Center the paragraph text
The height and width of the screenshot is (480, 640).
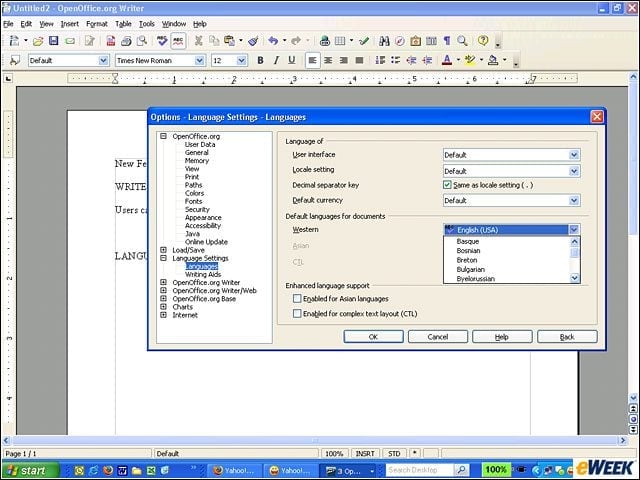(328, 60)
